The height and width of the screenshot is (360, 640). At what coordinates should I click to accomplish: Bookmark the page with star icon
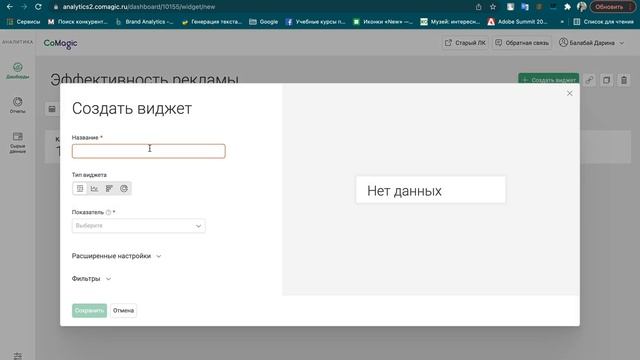coord(493,7)
